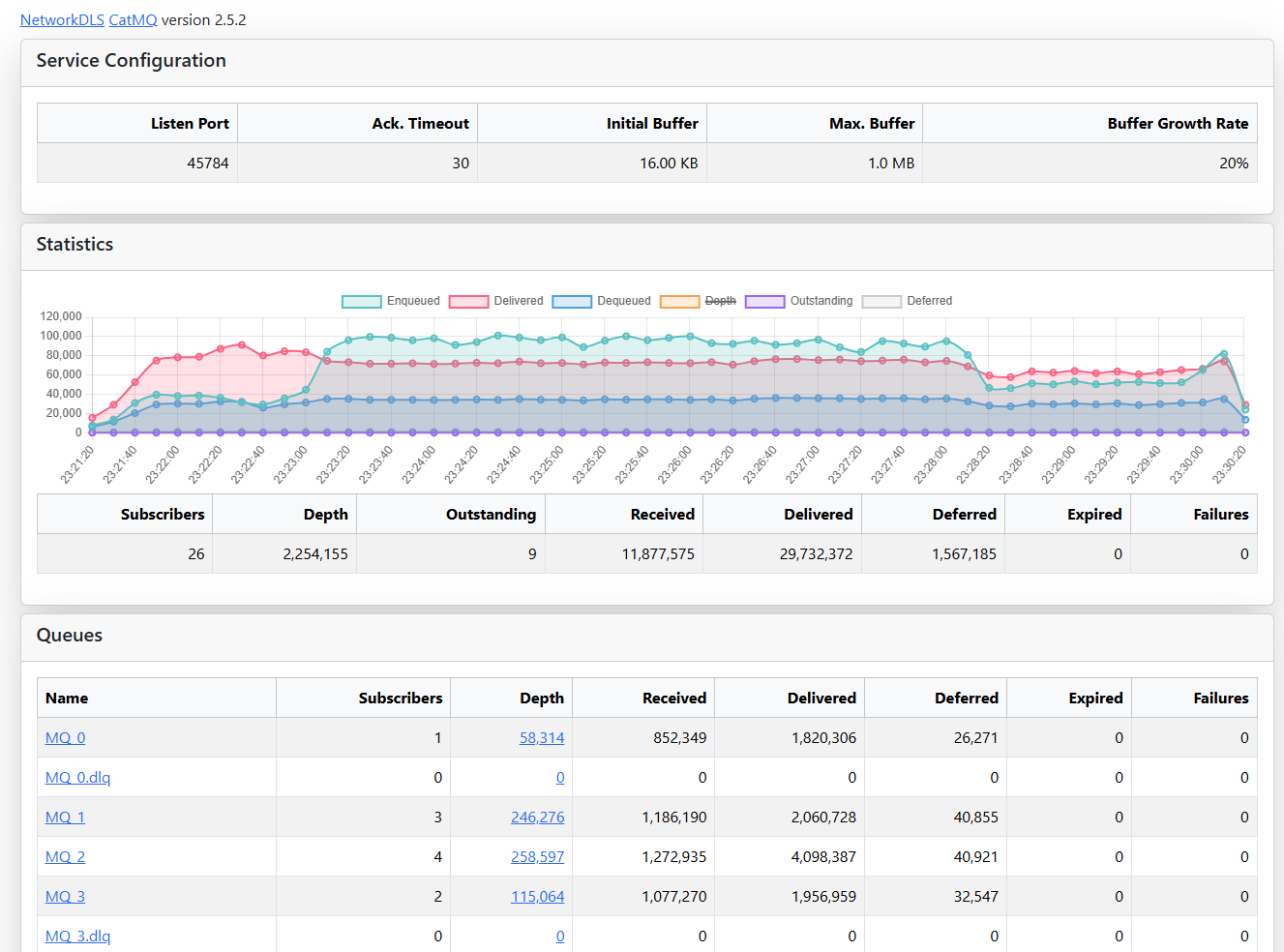Hide the Dequeued series via its legend entry
This screenshot has width=1284, height=952.
pos(602,301)
